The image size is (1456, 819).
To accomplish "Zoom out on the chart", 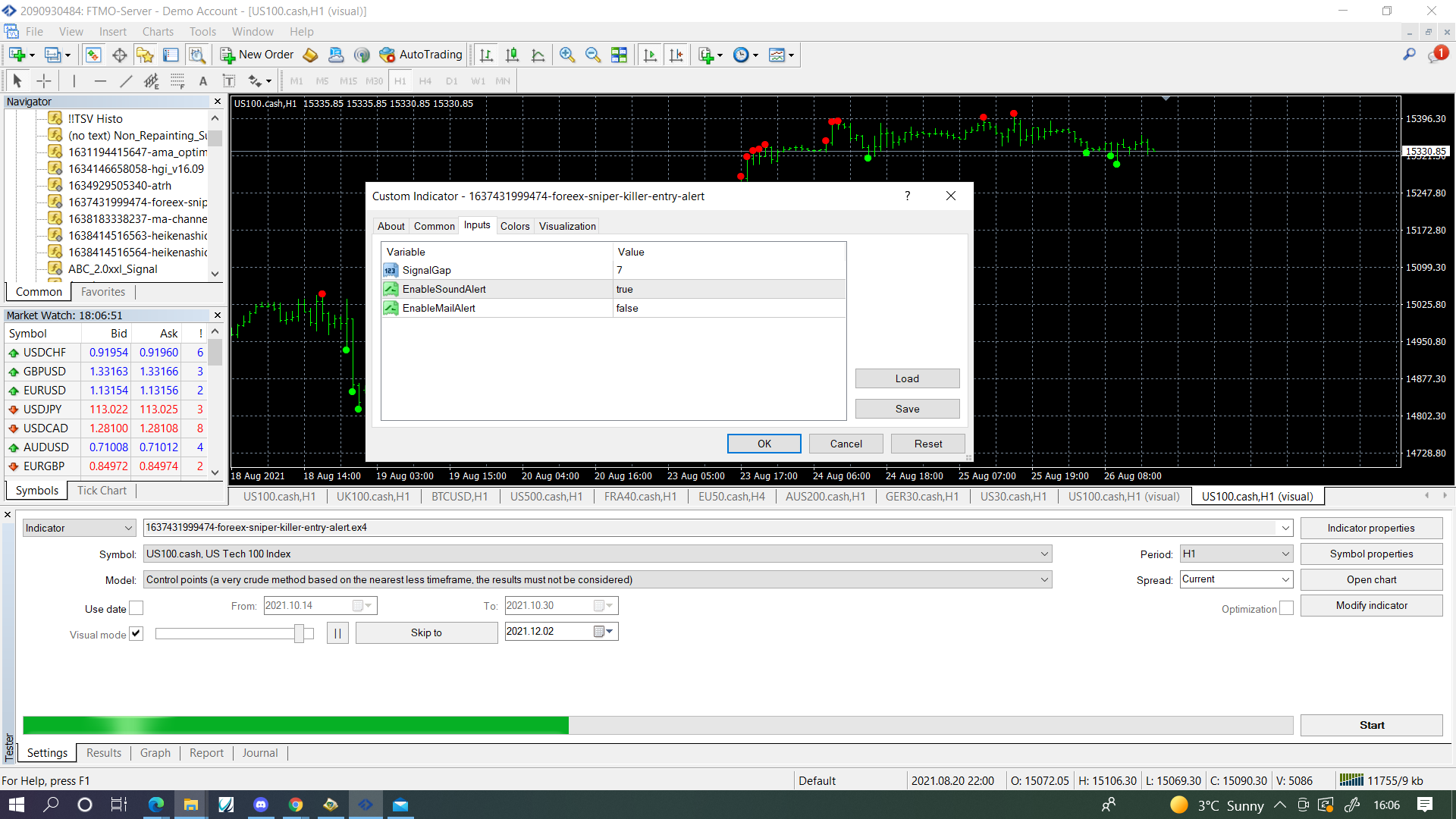I will click(x=593, y=55).
